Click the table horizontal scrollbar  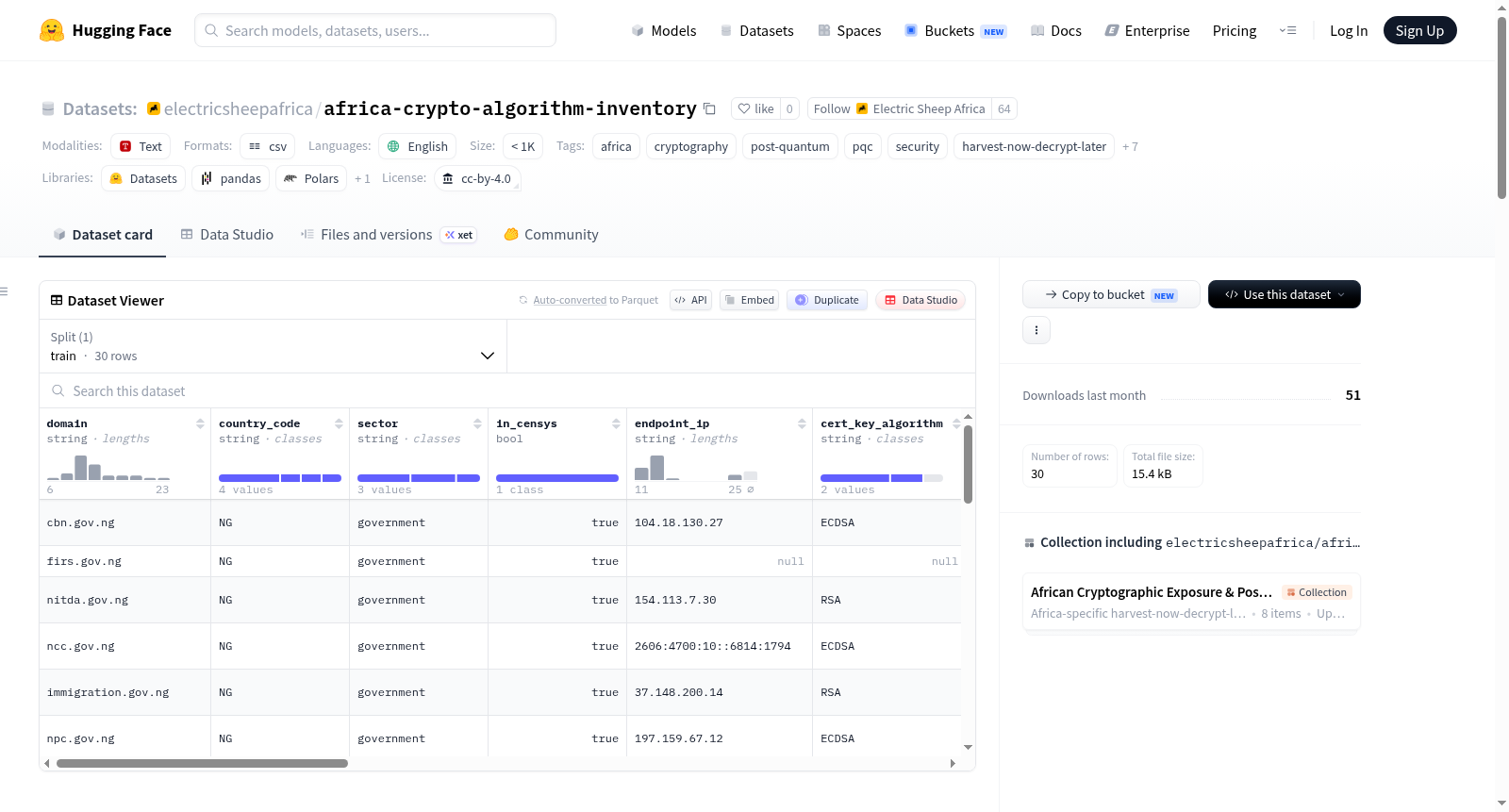point(202,763)
